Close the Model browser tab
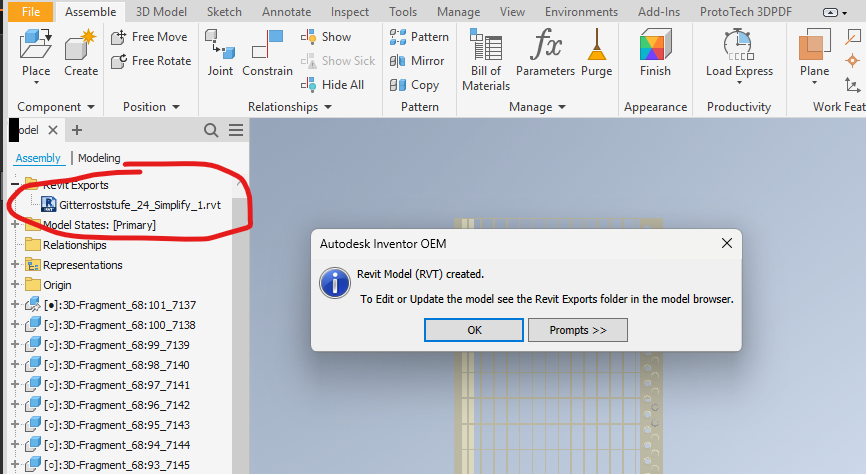 pos(53,131)
